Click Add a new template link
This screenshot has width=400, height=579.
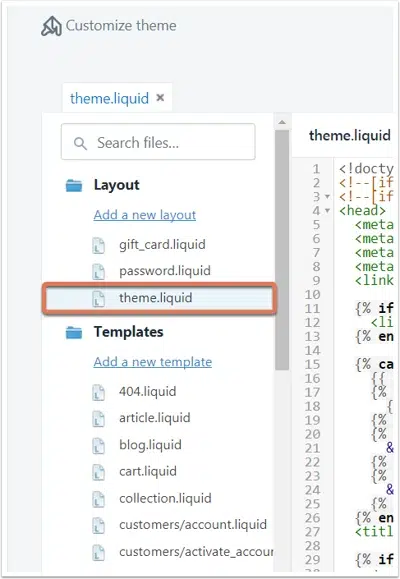(153, 362)
